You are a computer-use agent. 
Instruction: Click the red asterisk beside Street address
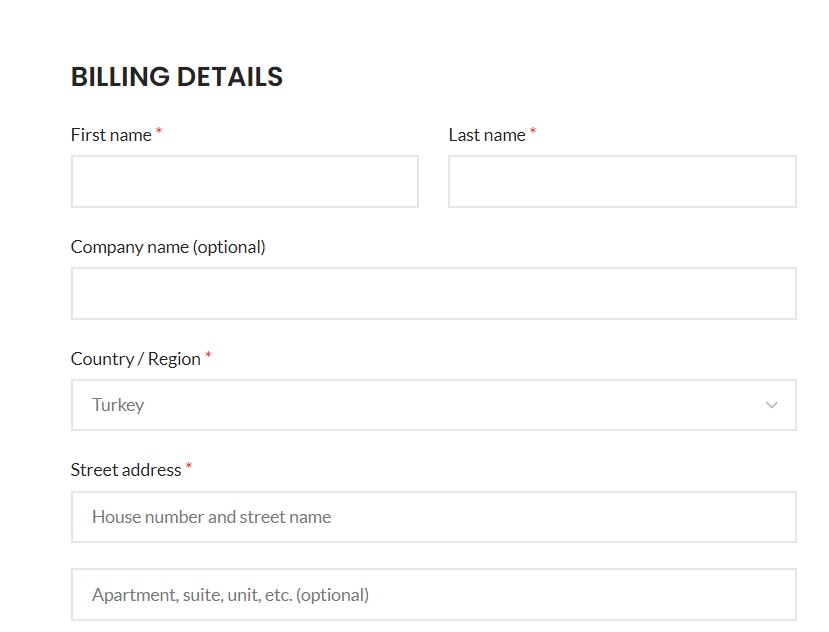189,466
